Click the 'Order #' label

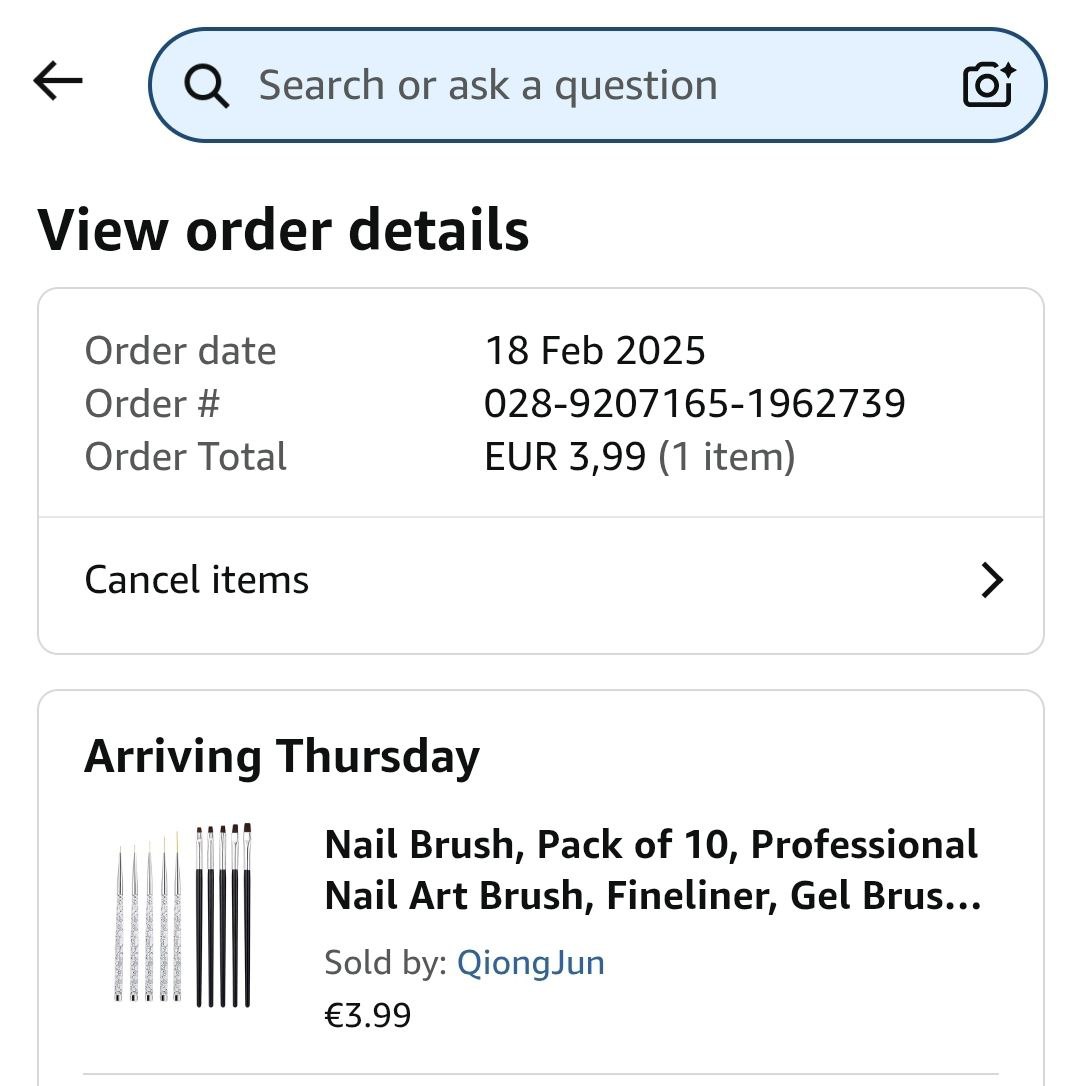pos(152,404)
